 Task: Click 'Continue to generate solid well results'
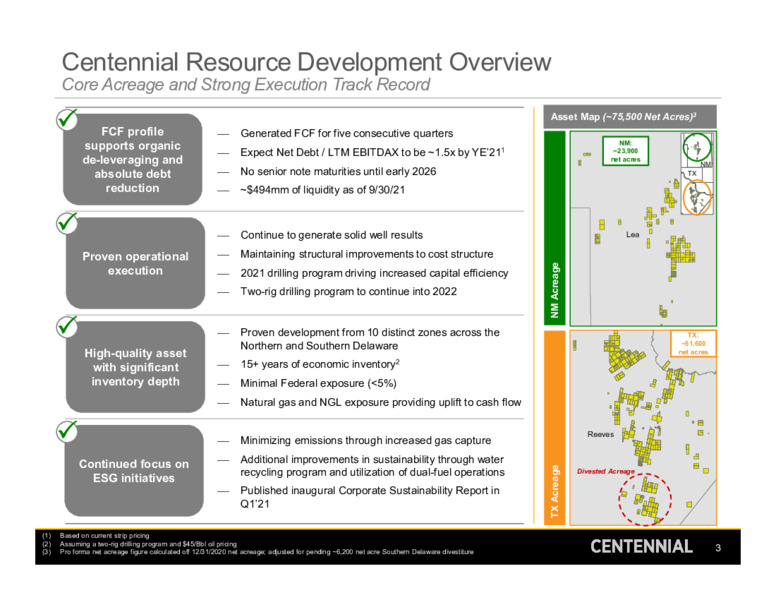click(x=332, y=235)
